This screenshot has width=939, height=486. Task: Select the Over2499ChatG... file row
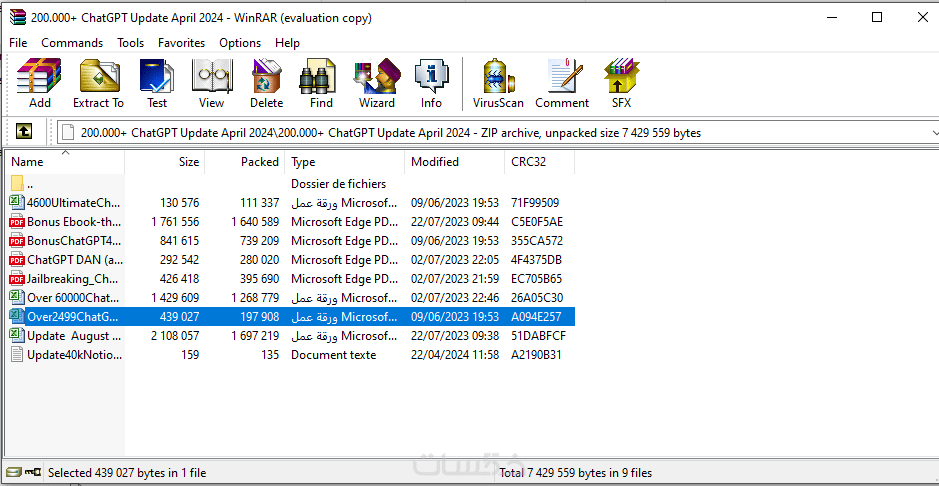click(292, 317)
